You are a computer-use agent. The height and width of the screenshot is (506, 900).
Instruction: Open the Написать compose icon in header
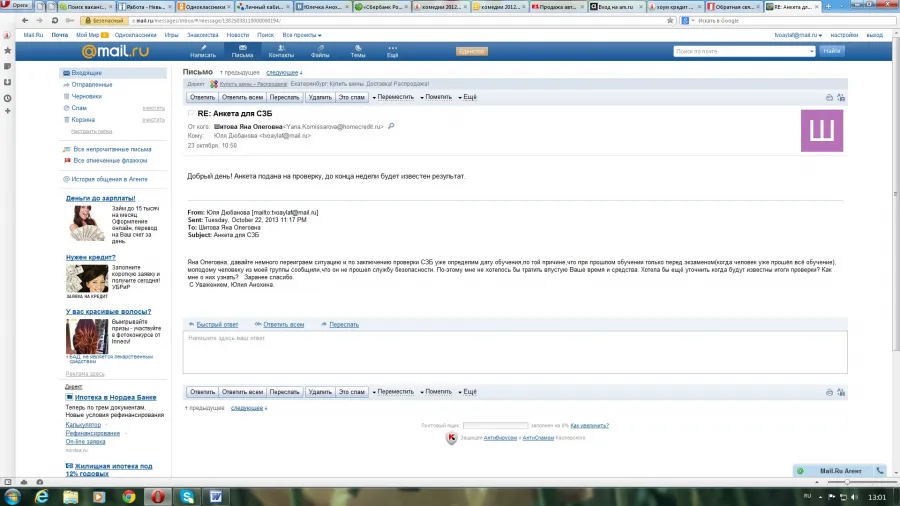click(203, 51)
